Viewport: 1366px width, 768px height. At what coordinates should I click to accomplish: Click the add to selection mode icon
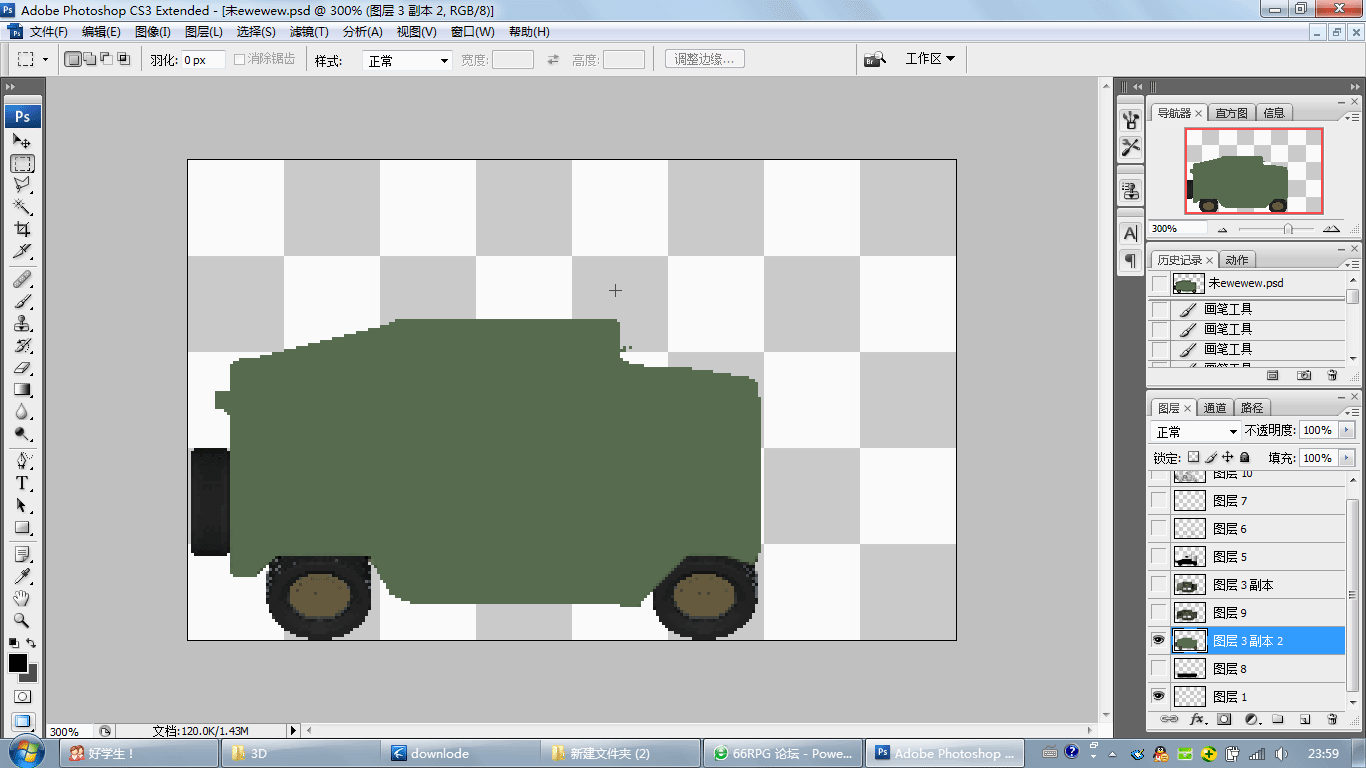pyautogui.click(x=90, y=59)
